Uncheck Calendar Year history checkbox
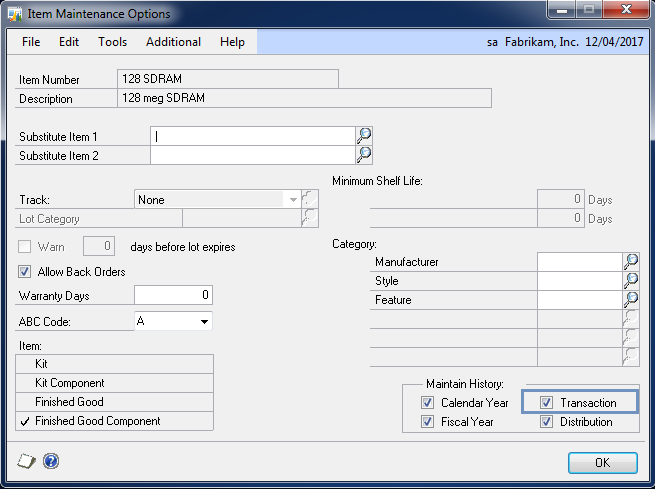Screen dimensions: 655x489 tap(428, 403)
